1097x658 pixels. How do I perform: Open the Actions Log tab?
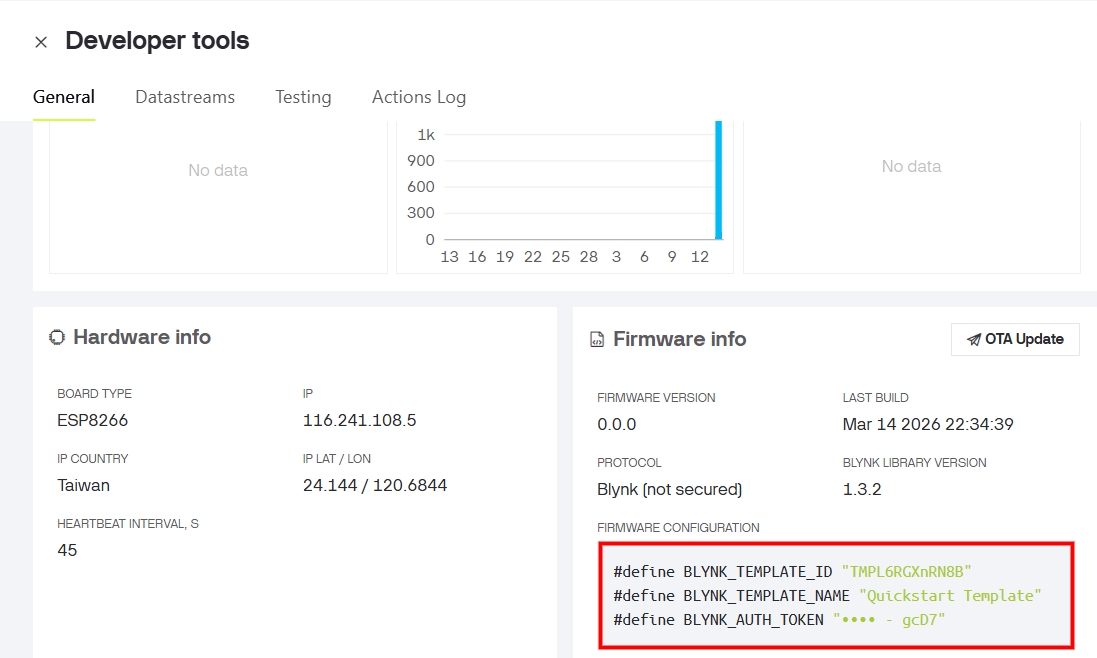click(419, 97)
